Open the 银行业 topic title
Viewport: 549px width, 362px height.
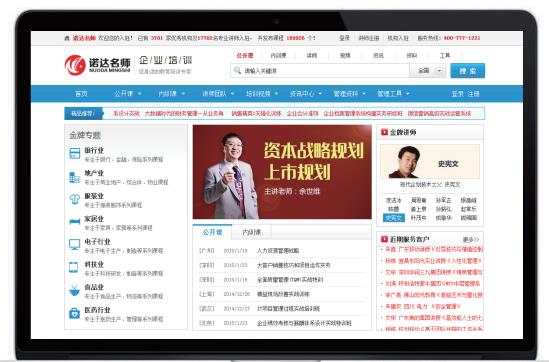[x=94, y=151]
